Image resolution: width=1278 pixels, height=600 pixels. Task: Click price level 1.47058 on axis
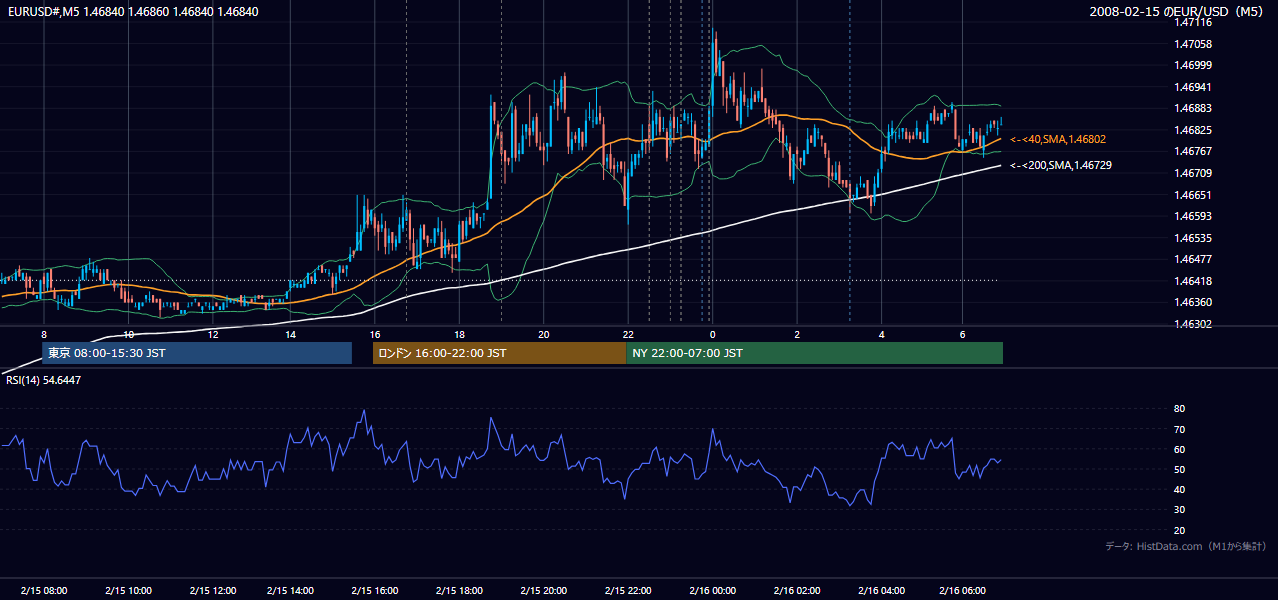pyautogui.click(x=1193, y=44)
